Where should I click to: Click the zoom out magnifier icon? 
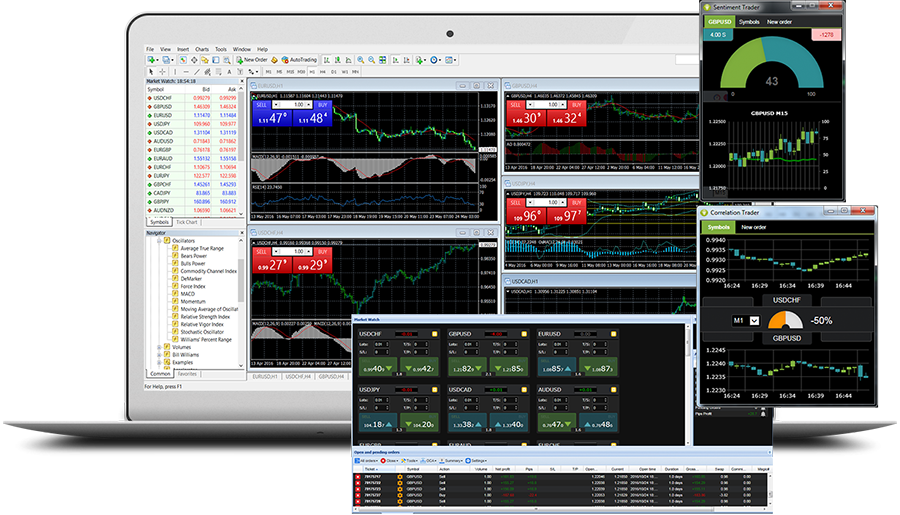point(371,60)
